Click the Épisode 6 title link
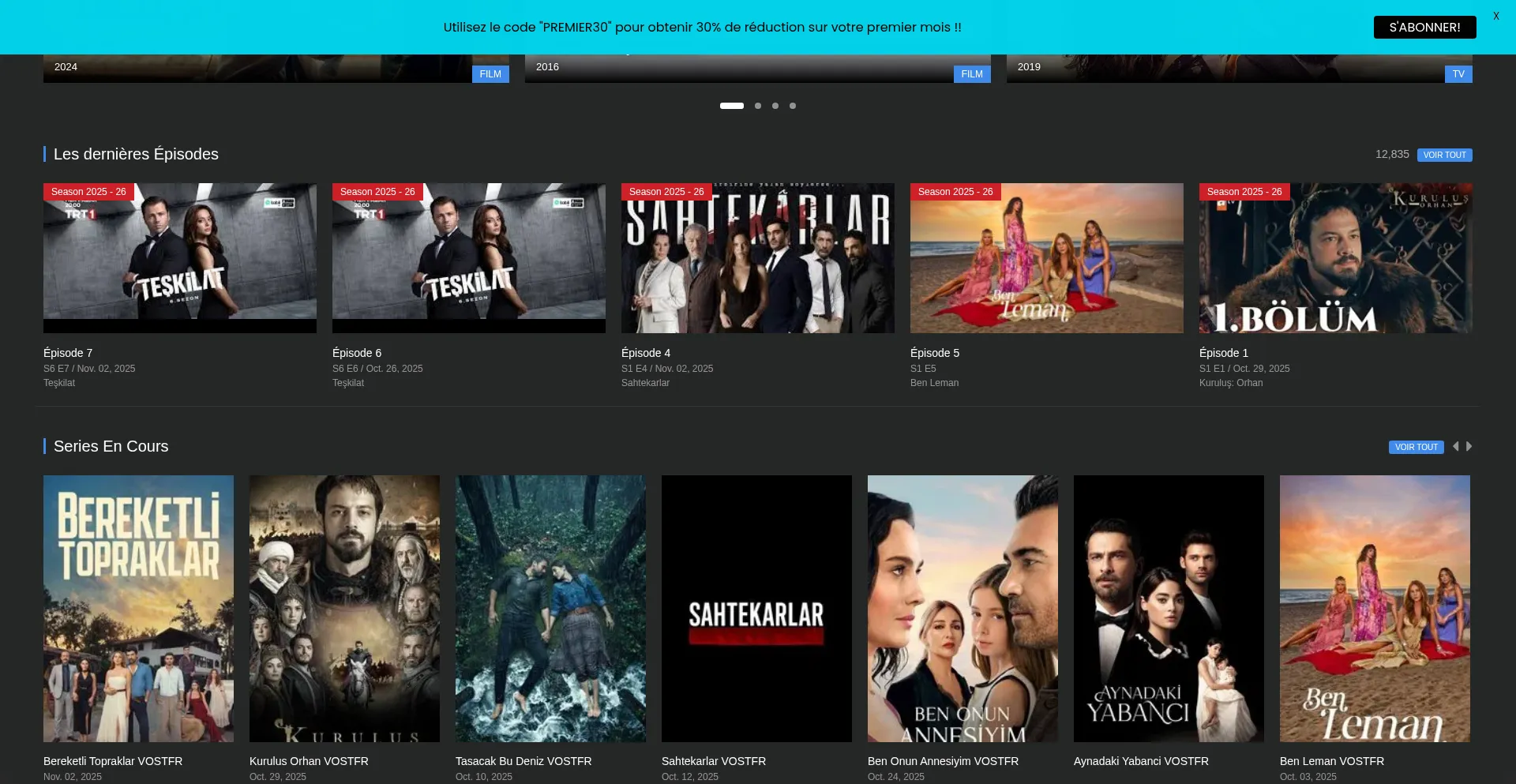The image size is (1516, 784). pos(357,353)
